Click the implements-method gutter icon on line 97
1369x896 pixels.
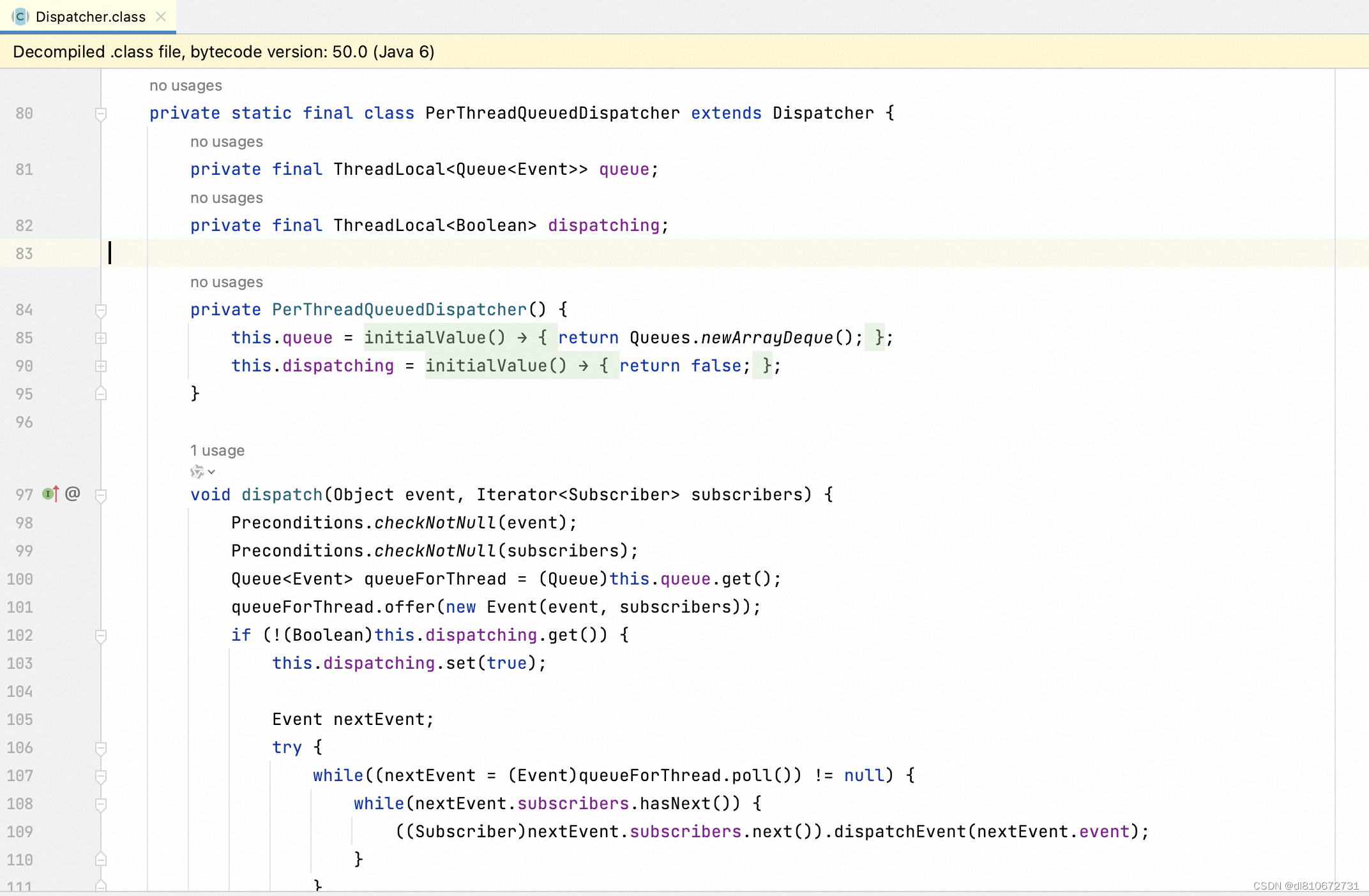50,494
